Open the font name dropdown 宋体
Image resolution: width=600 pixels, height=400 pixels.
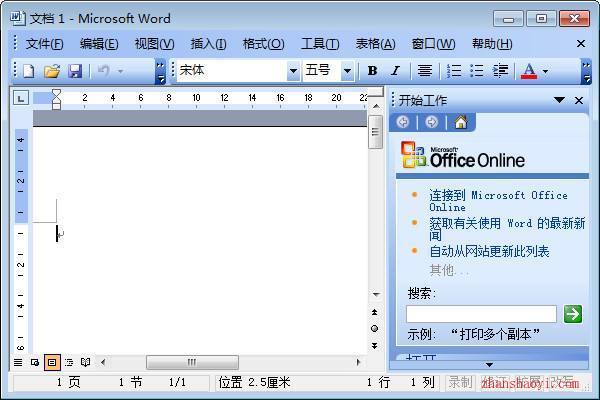pyautogui.click(x=293, y=71)
